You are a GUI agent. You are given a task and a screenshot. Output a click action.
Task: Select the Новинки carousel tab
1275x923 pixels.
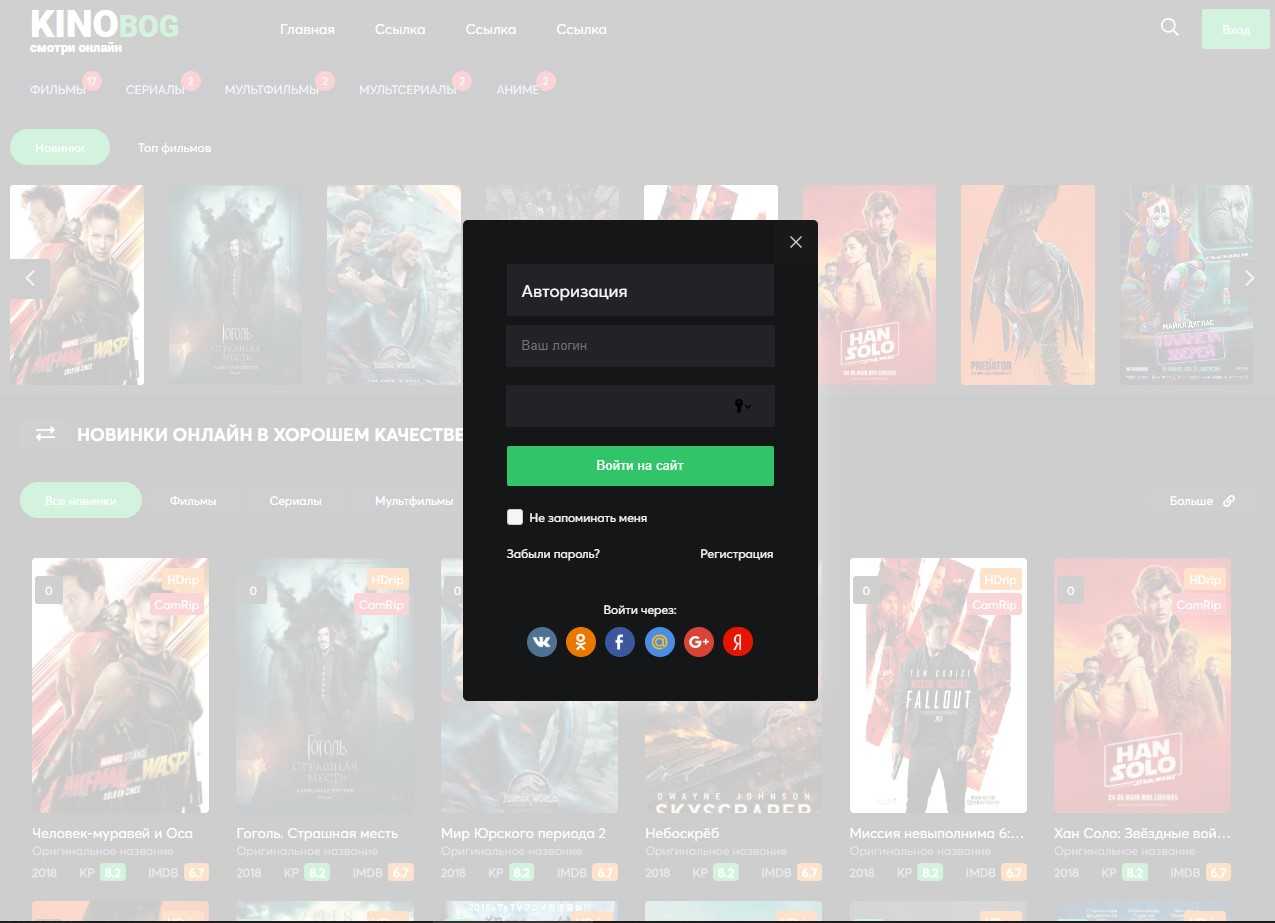tap(60, 148)
